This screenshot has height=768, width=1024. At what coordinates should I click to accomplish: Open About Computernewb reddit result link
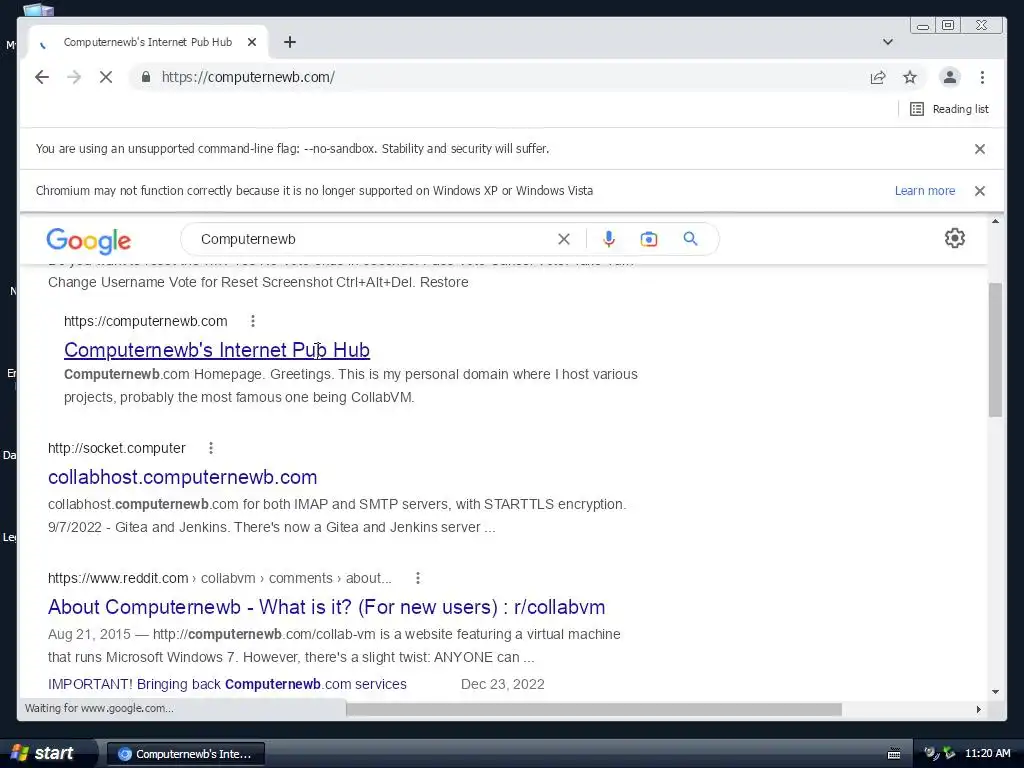point(327,607)
